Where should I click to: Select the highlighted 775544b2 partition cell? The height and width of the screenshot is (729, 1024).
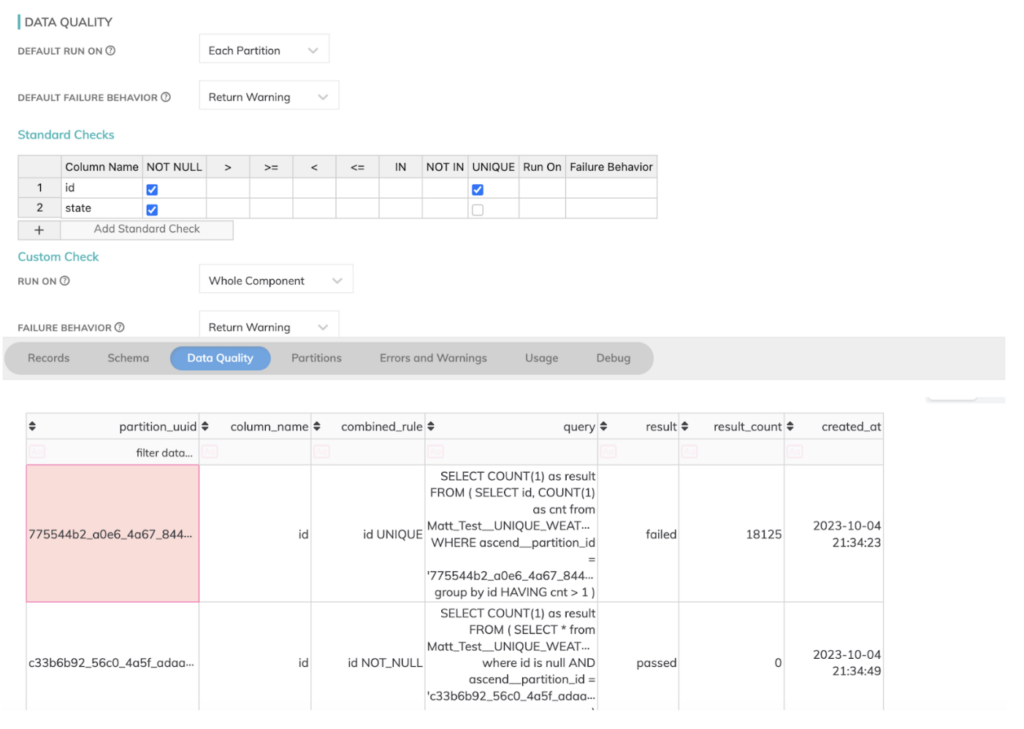(112, 534)
